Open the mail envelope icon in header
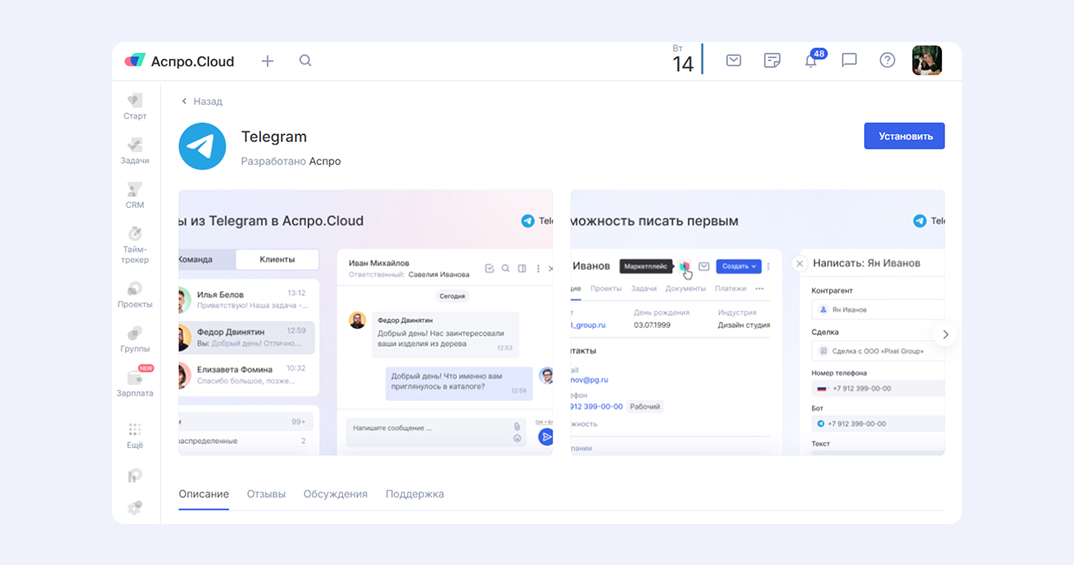 point(734,60)
